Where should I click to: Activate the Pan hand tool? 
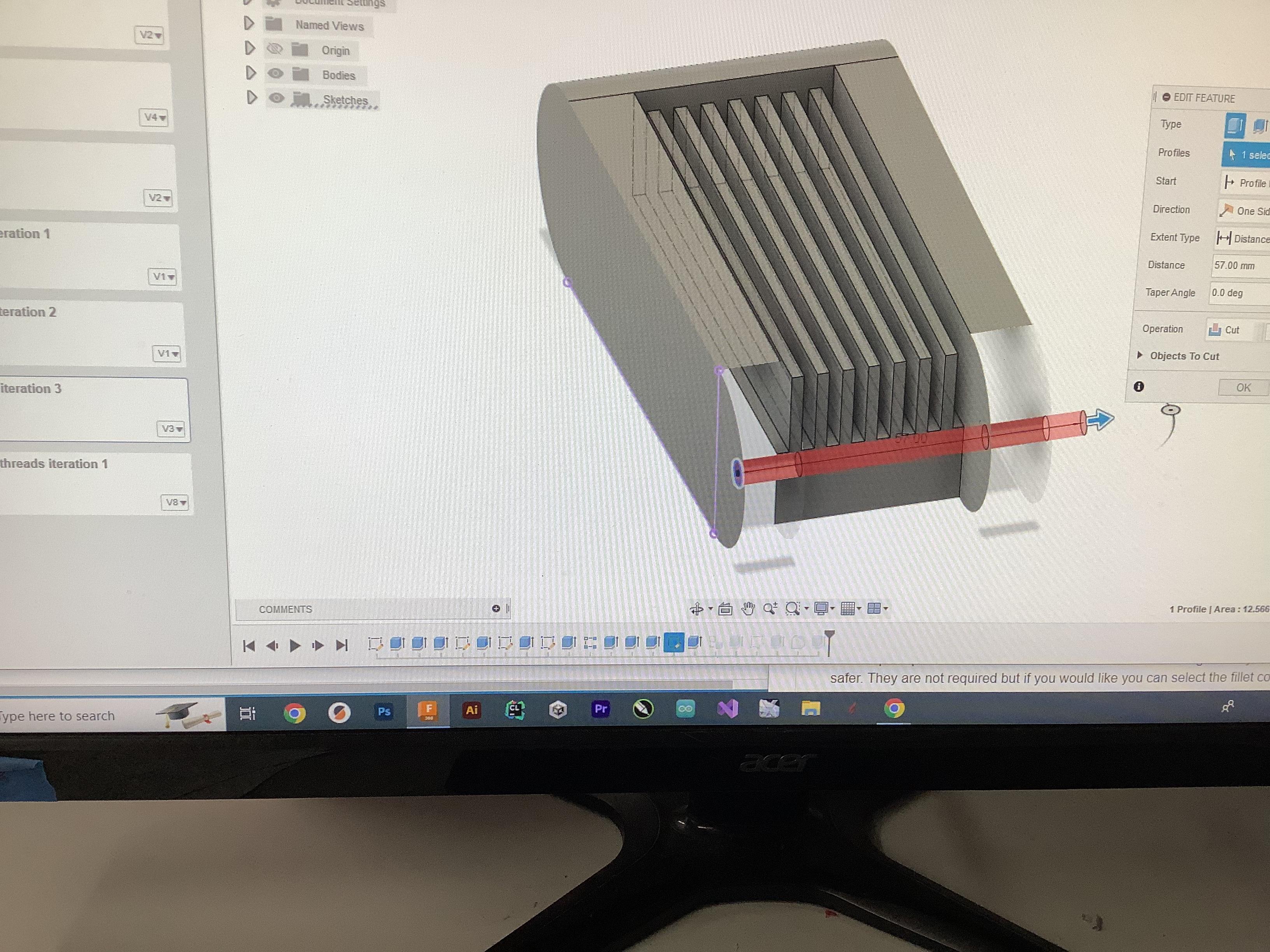(x=747, y=609)
